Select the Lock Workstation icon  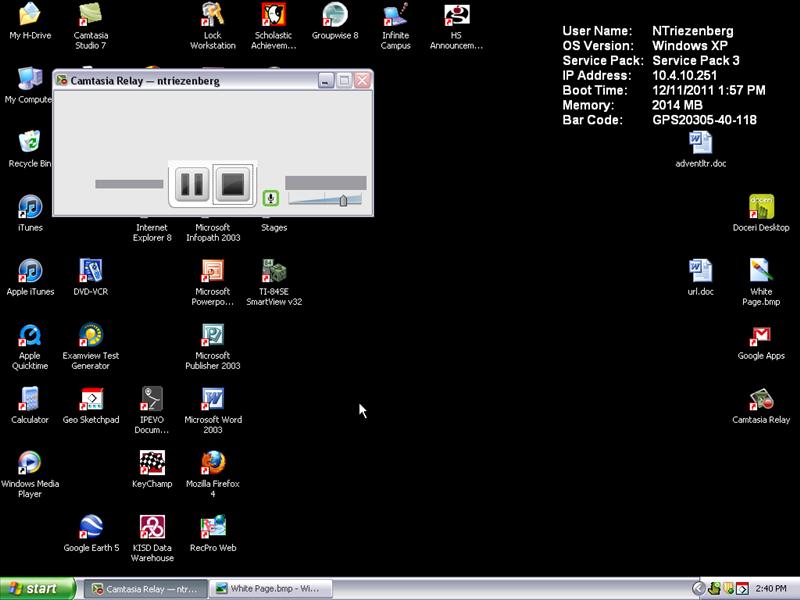[x=213, y=14]
